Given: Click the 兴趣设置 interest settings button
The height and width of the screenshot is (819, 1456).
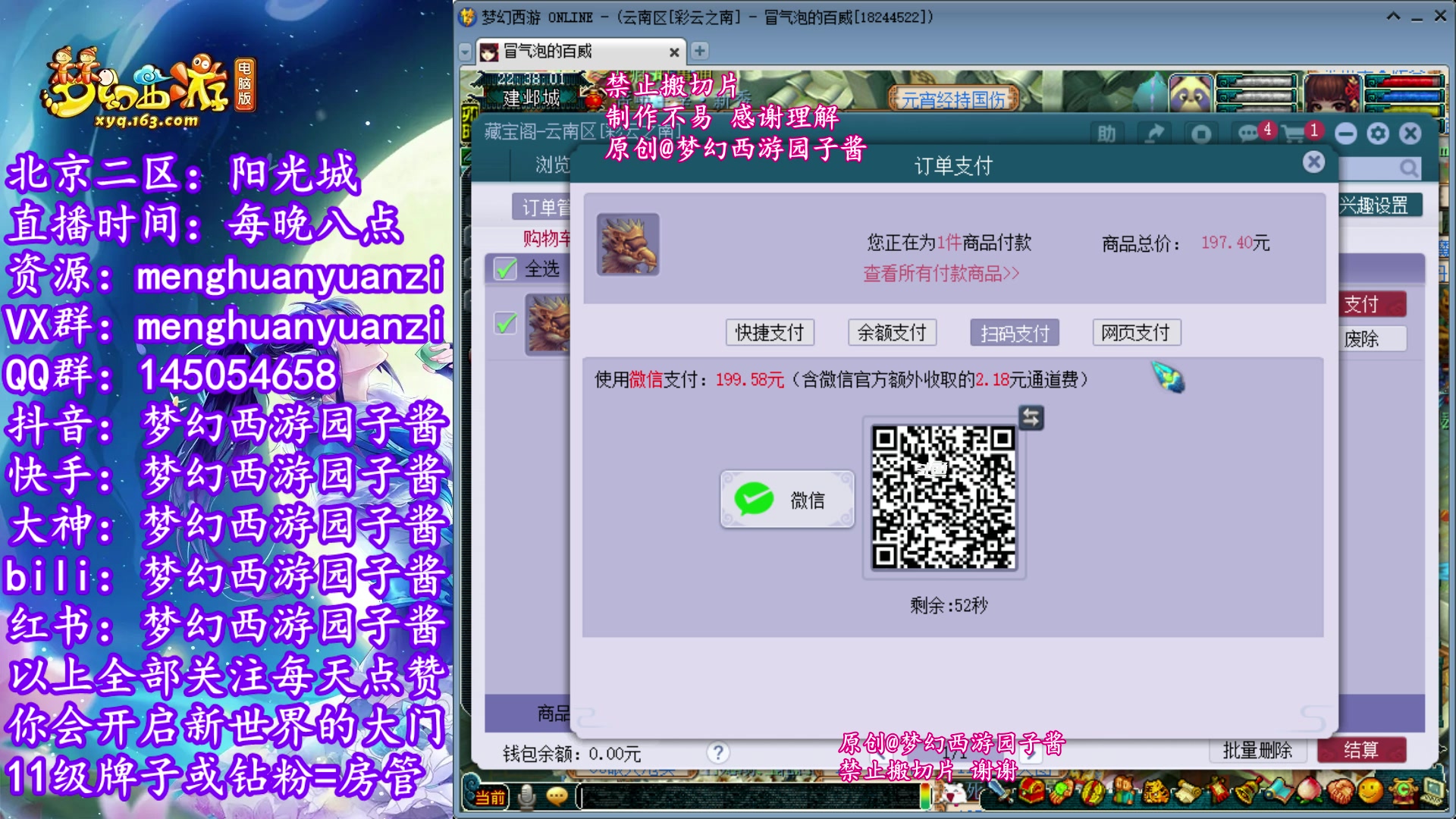Looking at the screenshot, I should pyautogui.click(x=1379, y=206).
